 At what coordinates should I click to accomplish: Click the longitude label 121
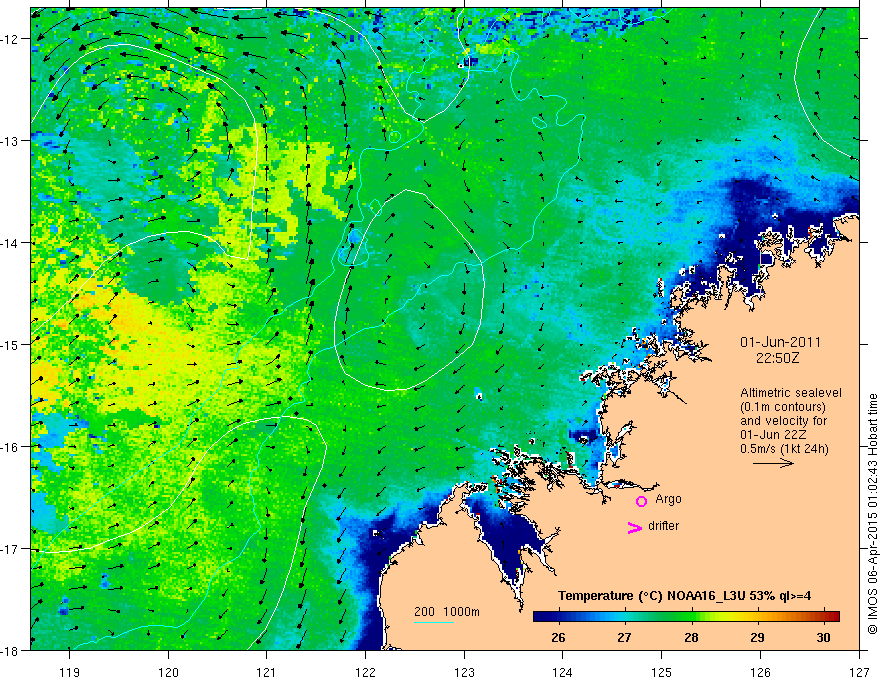267,672
